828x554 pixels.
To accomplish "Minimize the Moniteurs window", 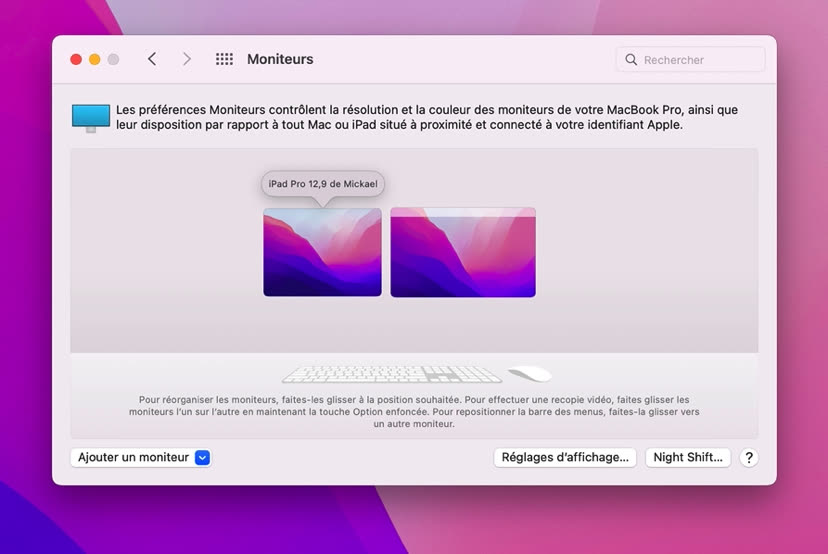I will click(x=95, y=59).
